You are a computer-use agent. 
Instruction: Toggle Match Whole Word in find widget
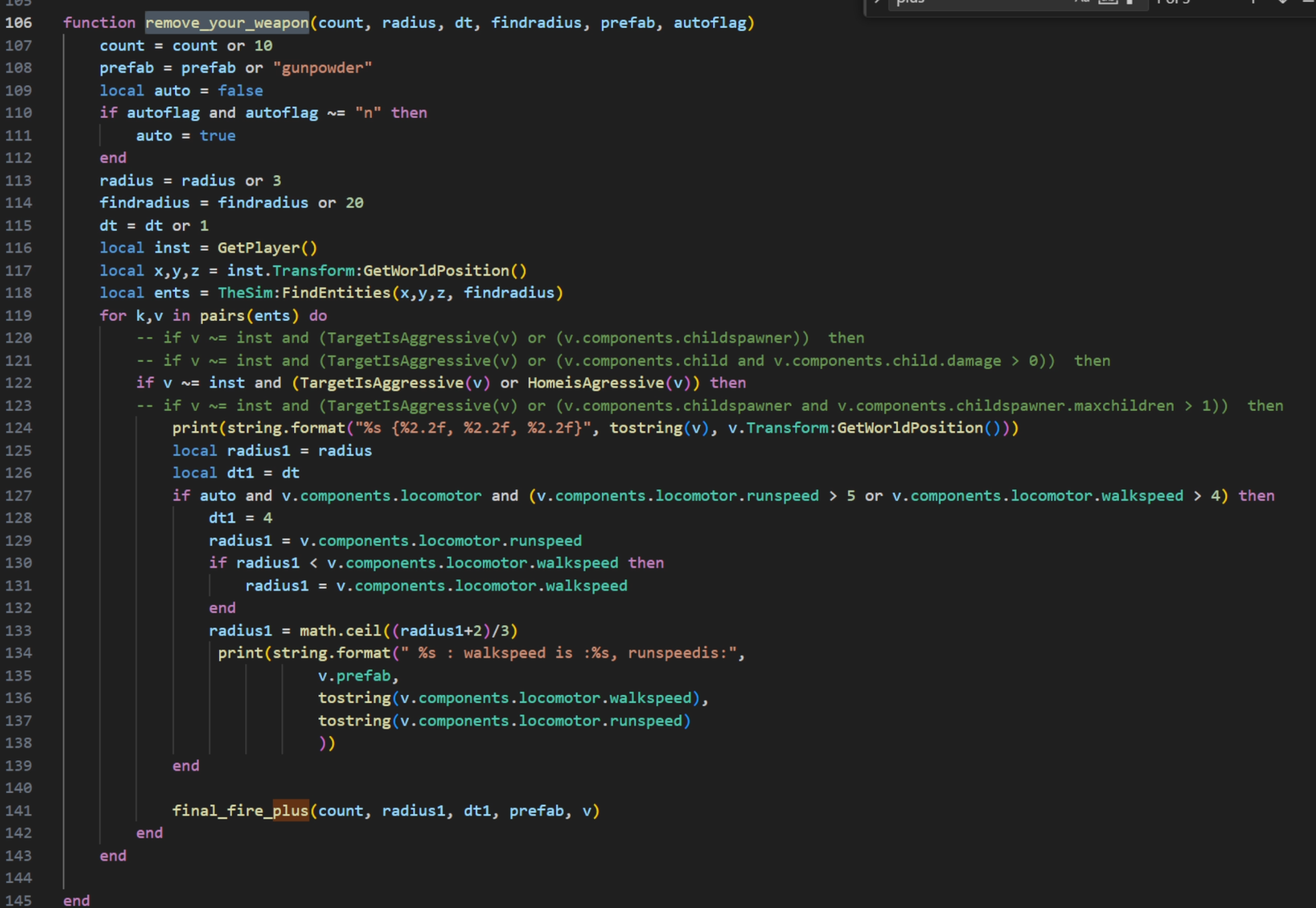[1108, 2]
